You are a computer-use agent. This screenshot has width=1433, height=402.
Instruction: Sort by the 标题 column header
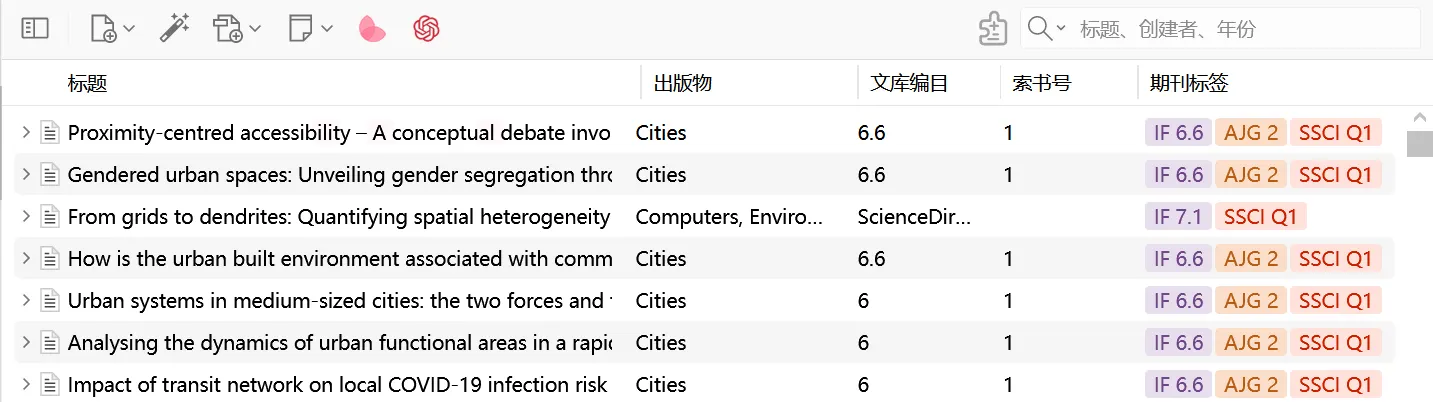point(88,84)
